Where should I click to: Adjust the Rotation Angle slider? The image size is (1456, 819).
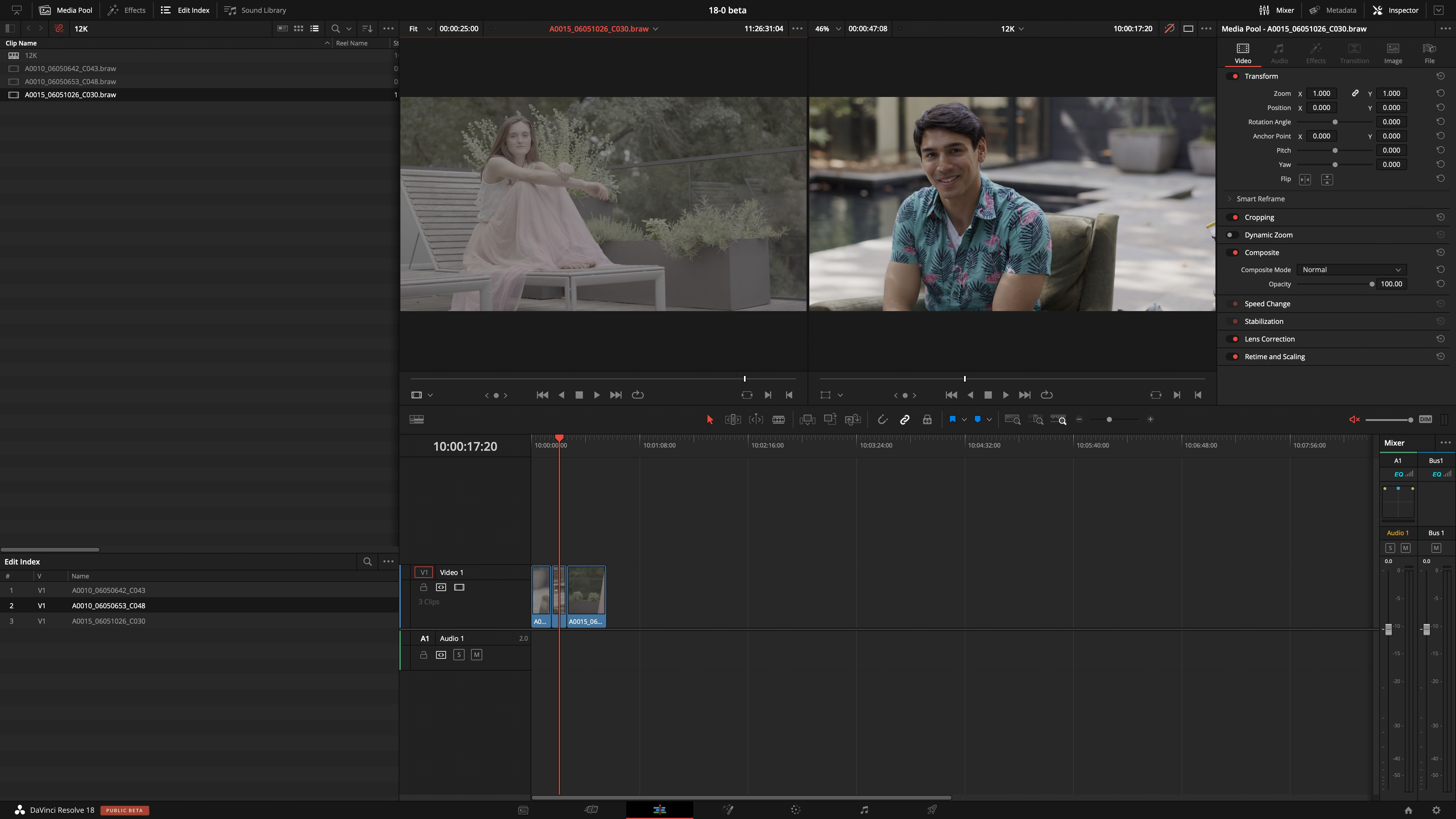click(x=1335, y=122)
